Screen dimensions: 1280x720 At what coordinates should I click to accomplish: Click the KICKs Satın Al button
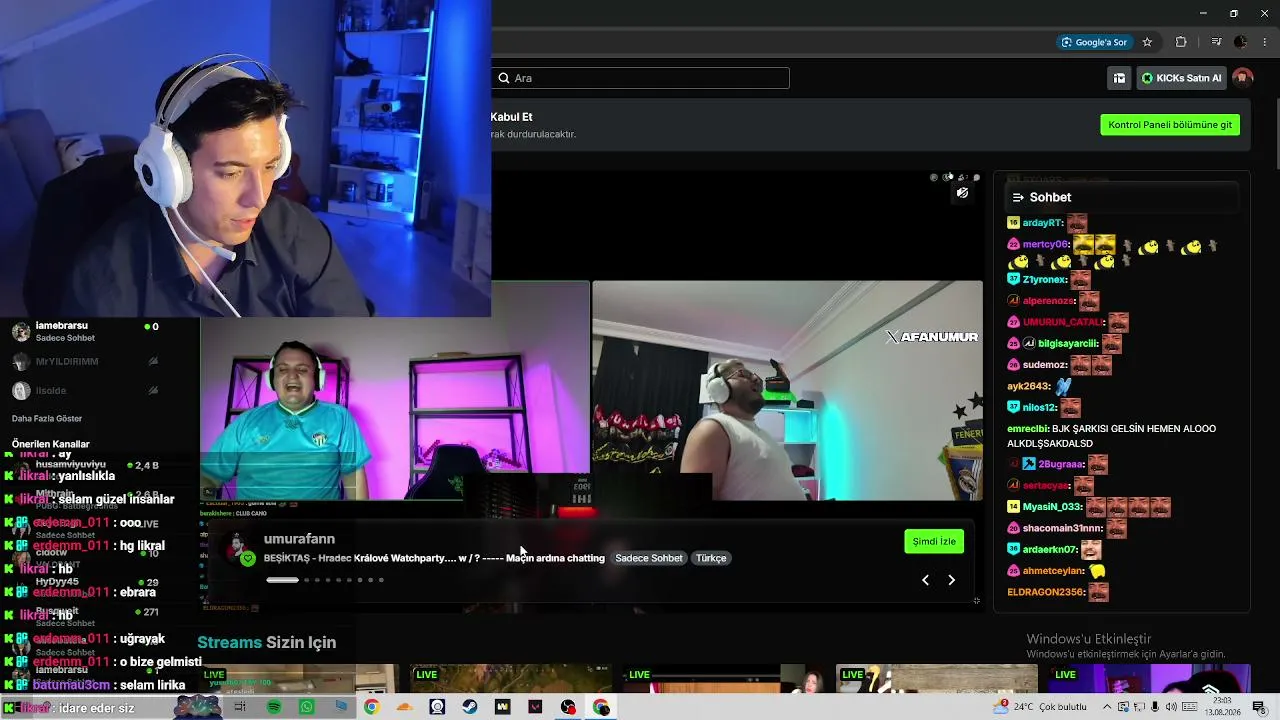[1182, 78]
